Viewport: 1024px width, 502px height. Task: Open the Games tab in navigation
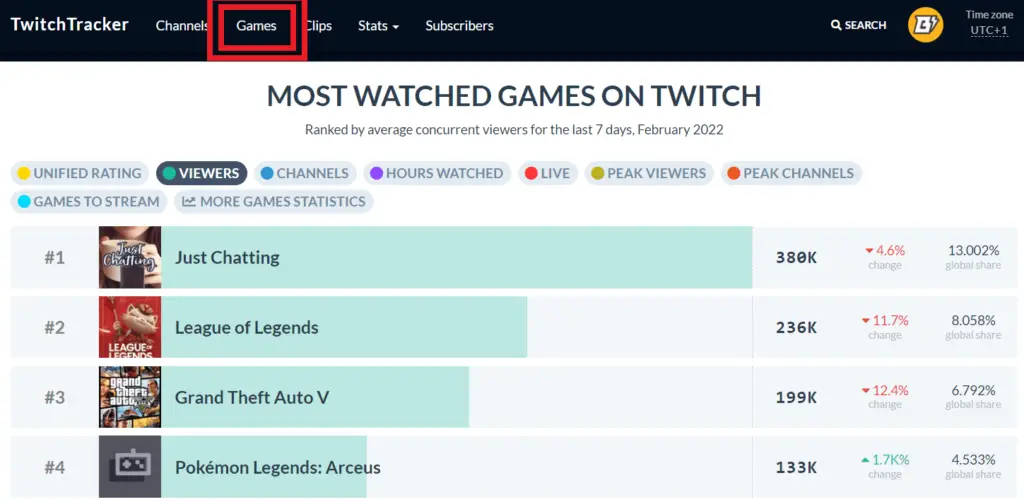click(257, 26)
